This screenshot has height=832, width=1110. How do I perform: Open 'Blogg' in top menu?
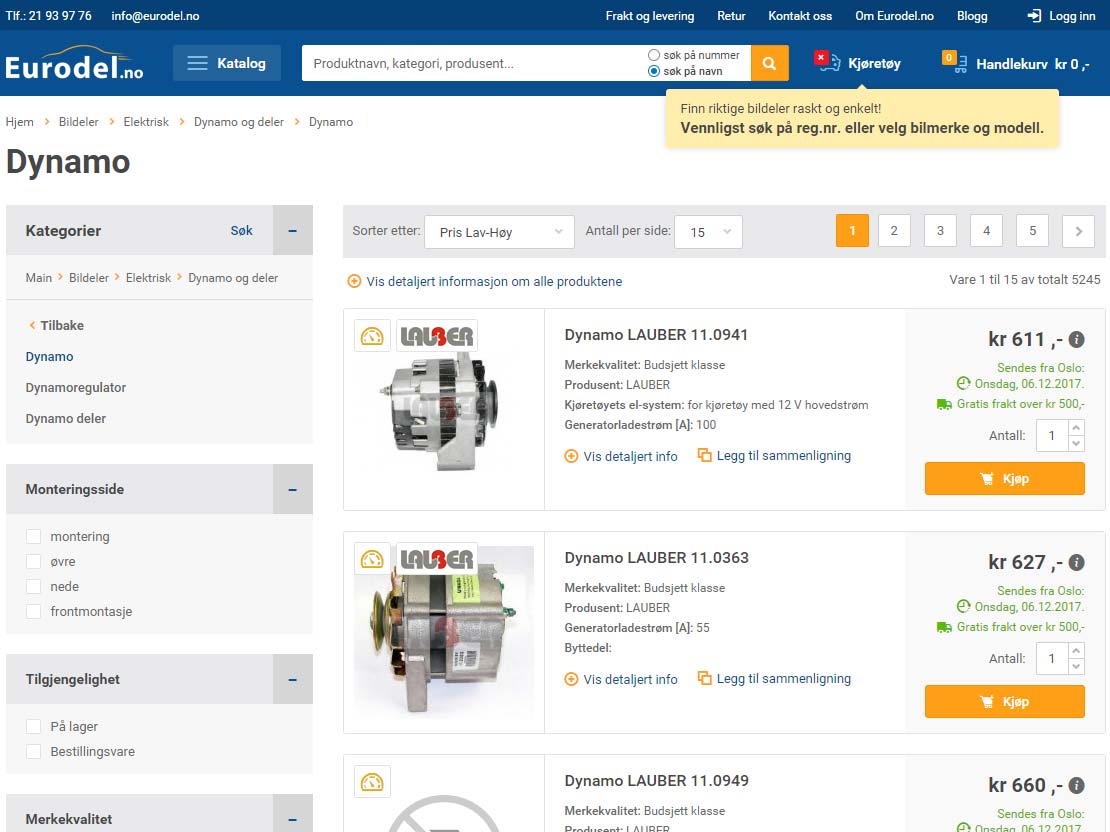coord(972,16)
